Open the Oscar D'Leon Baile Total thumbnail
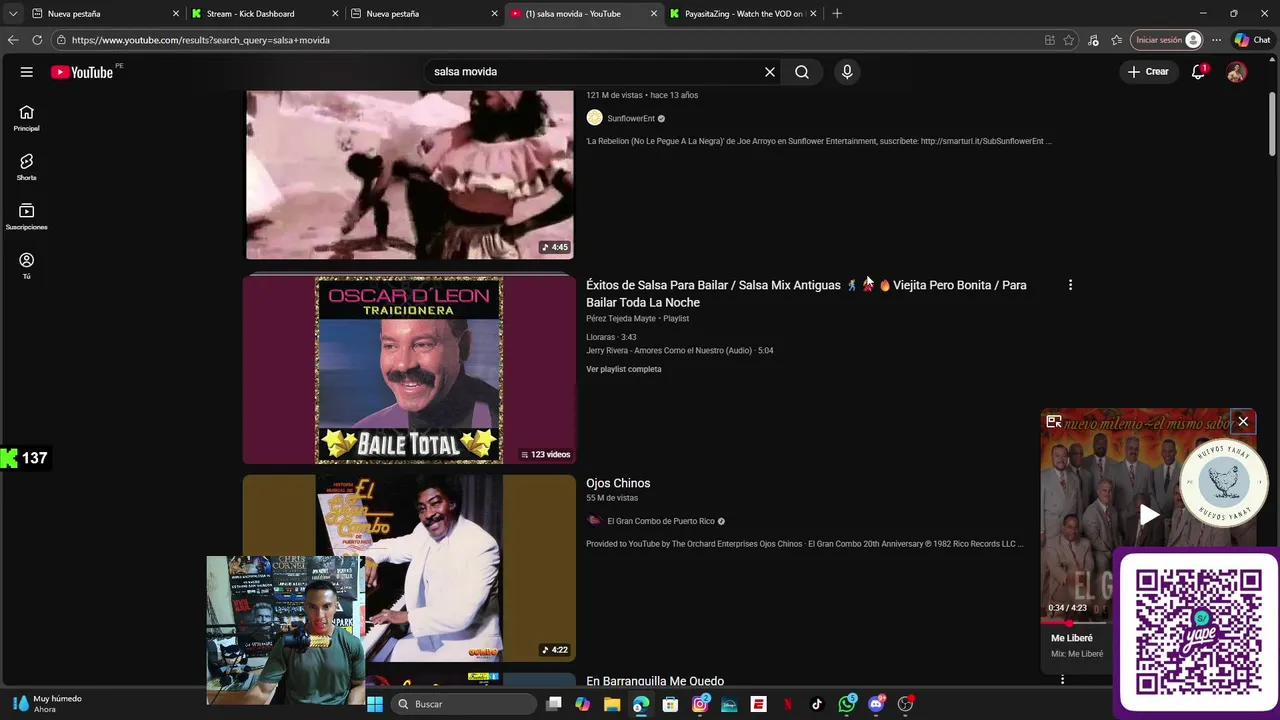The height and width of the screenshot is (720, 1280). [x=410, y=370]
